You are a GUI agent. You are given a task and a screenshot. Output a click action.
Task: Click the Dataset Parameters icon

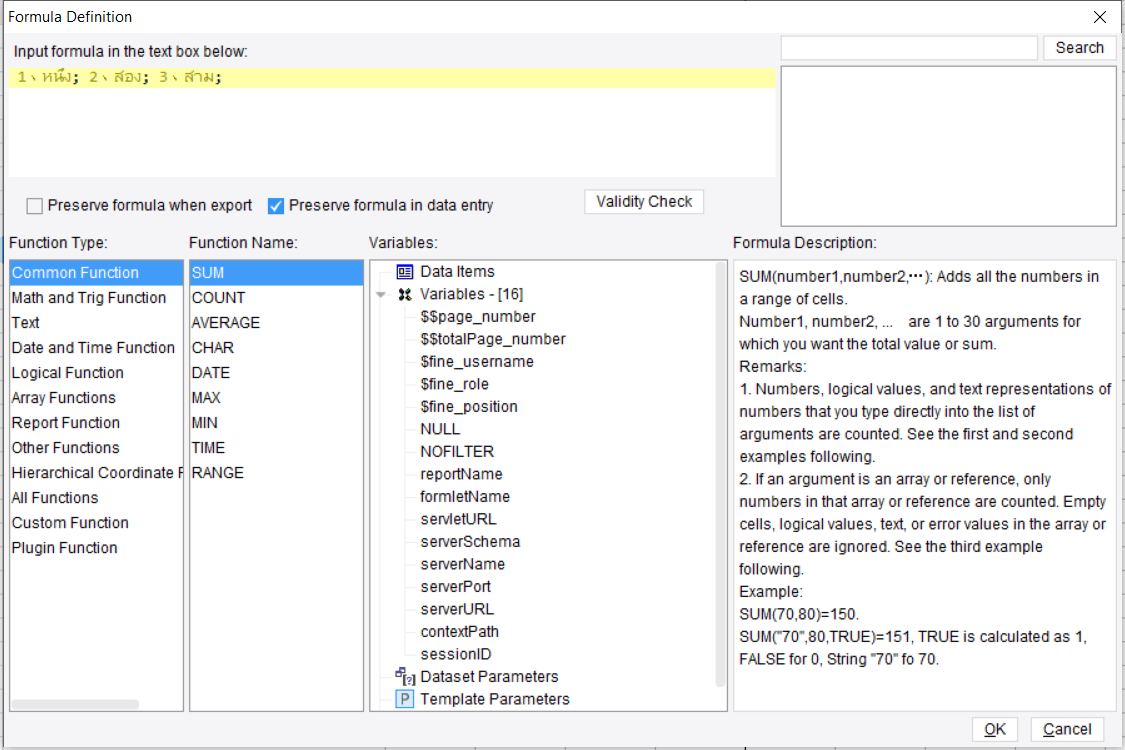[404, 676]
